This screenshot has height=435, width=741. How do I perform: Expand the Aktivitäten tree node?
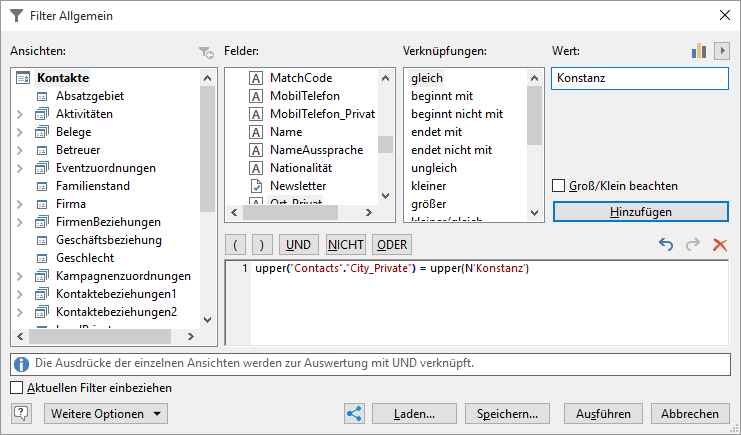[x=20, y=114]
